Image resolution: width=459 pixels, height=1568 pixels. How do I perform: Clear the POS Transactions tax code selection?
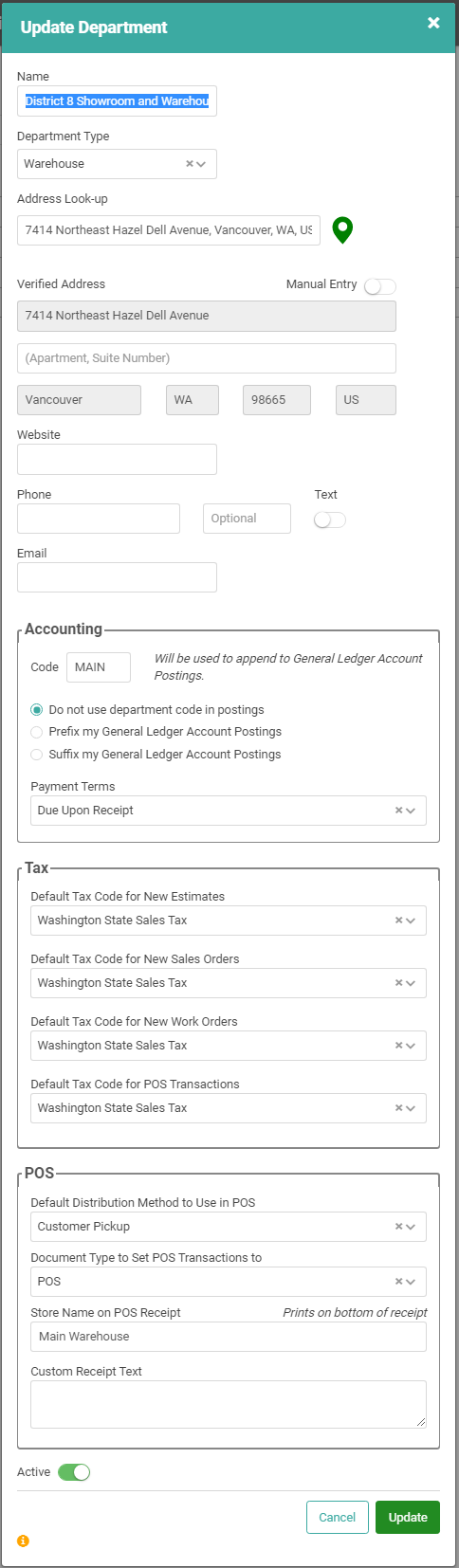pyautogui.click(x=399, y=1108)
